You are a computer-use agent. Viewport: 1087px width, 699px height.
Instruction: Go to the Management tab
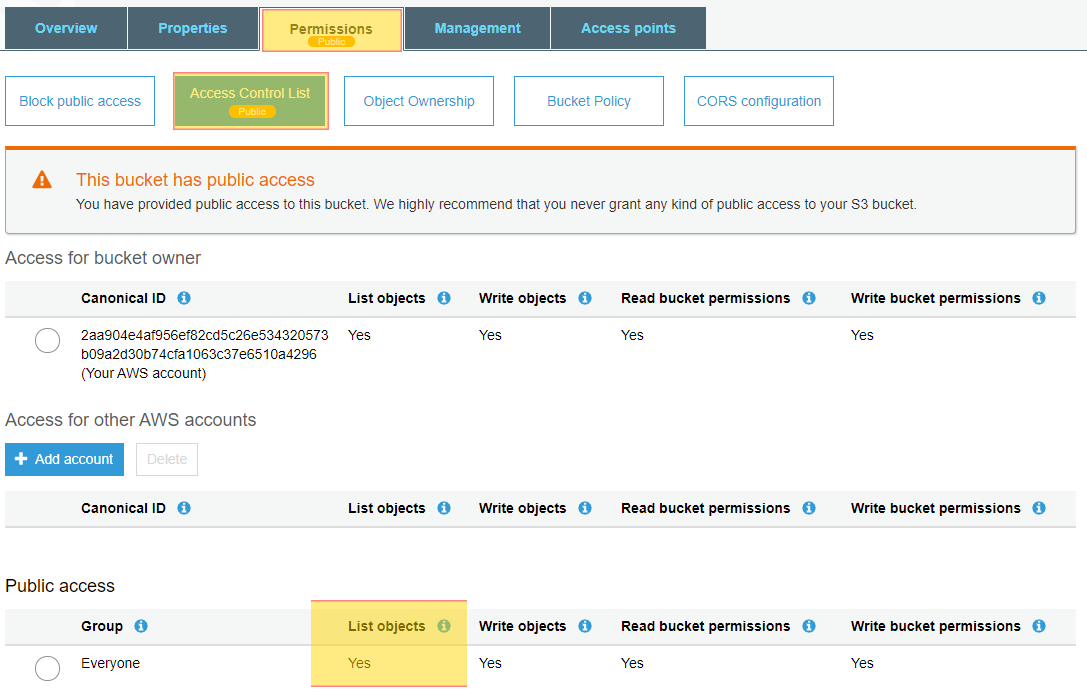[478, 28]
